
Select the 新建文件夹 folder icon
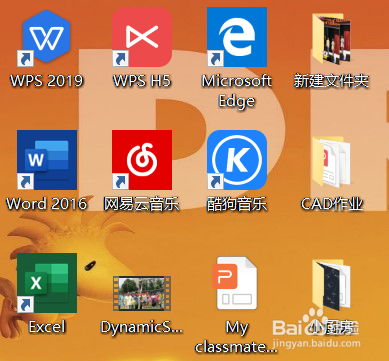click(332, 38)
